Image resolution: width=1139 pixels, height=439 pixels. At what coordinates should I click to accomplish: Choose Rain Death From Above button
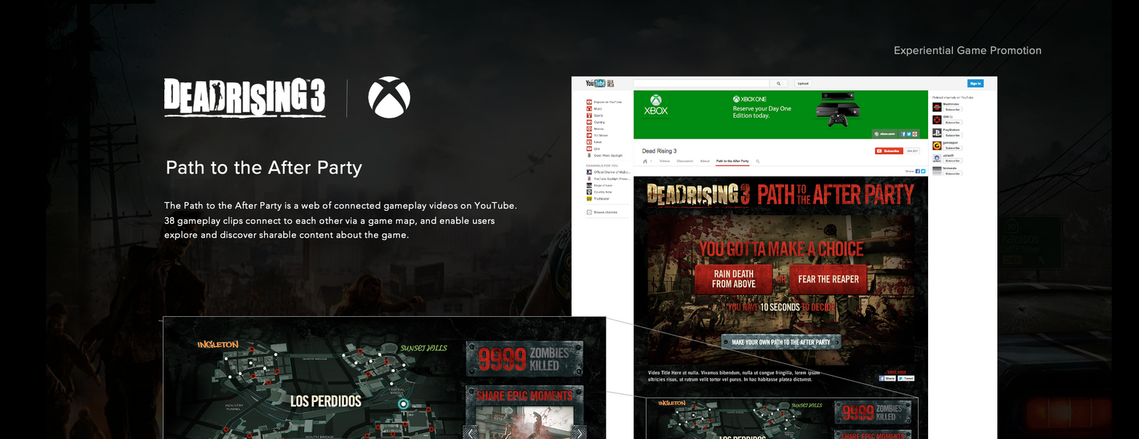tap(732, 279)
